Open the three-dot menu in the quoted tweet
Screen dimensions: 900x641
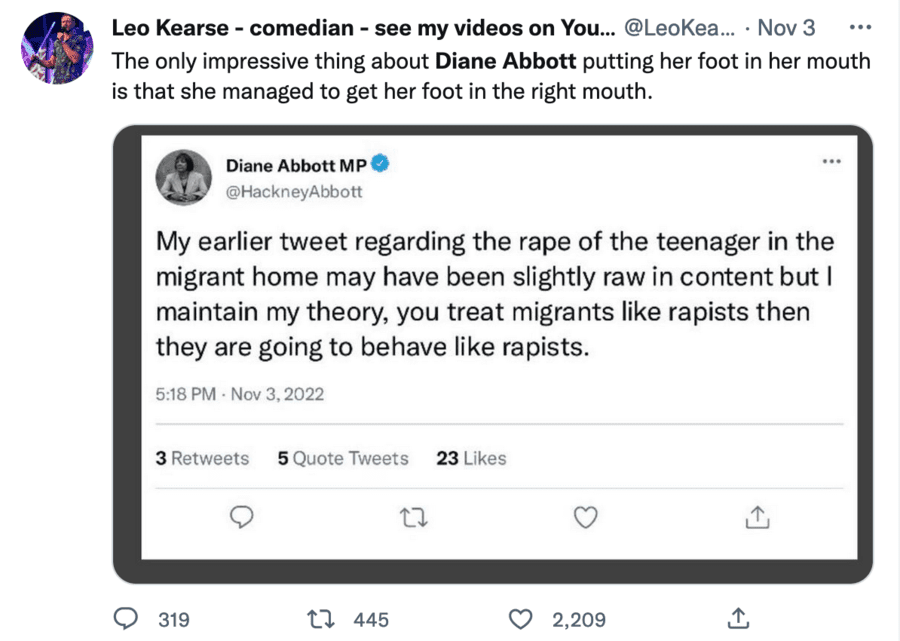pyautogui.click(x=830, y=162)
